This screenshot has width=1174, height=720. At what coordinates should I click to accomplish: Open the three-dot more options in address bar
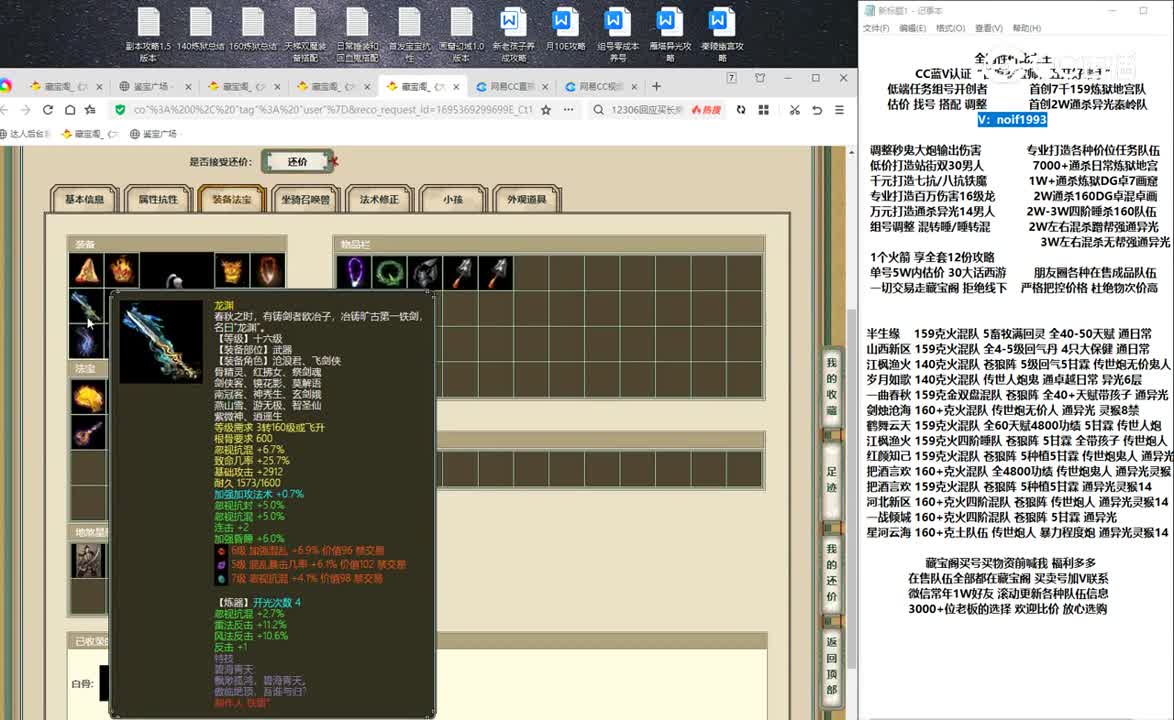[x=569, y=110]
